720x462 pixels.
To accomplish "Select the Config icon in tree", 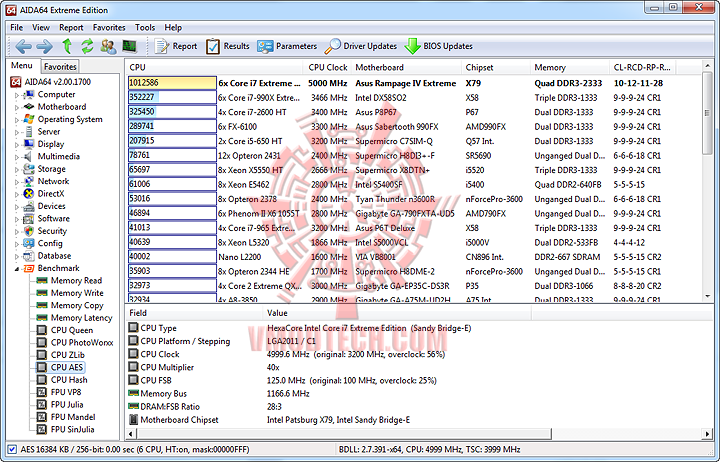I will coord(29,243).
